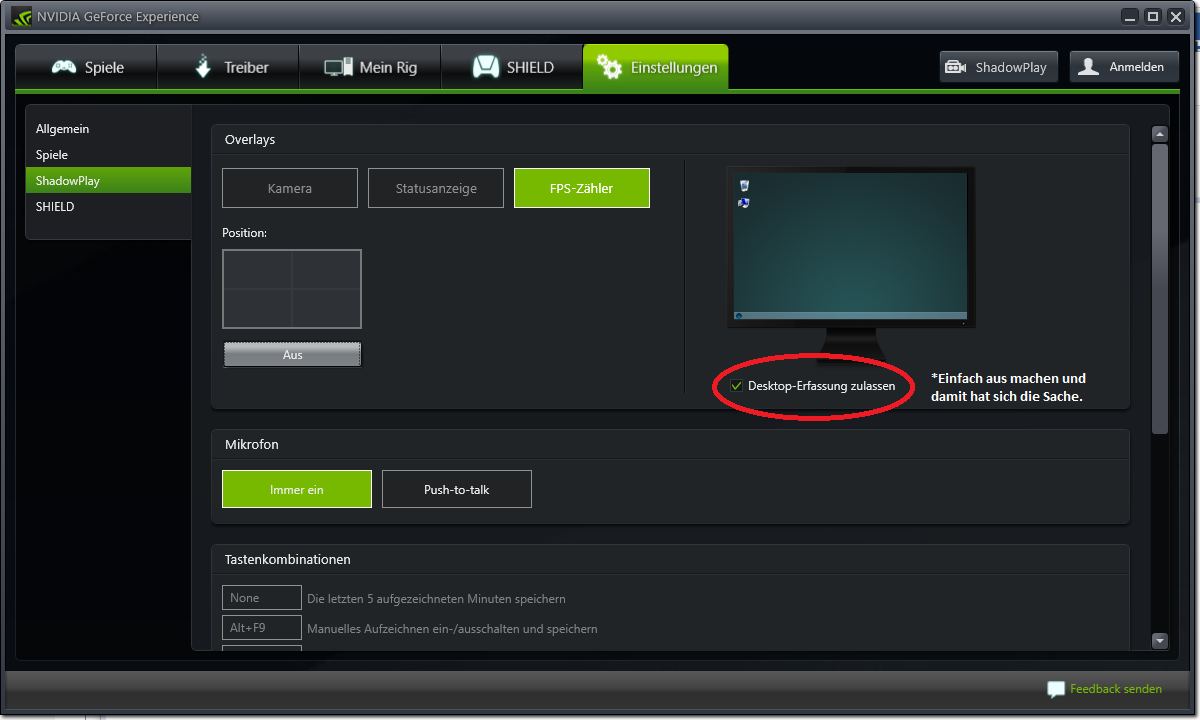Maximize the GeForce Experience window
The height and width of the screenshot is (720, 1200).
click(x=1153, y=16)
